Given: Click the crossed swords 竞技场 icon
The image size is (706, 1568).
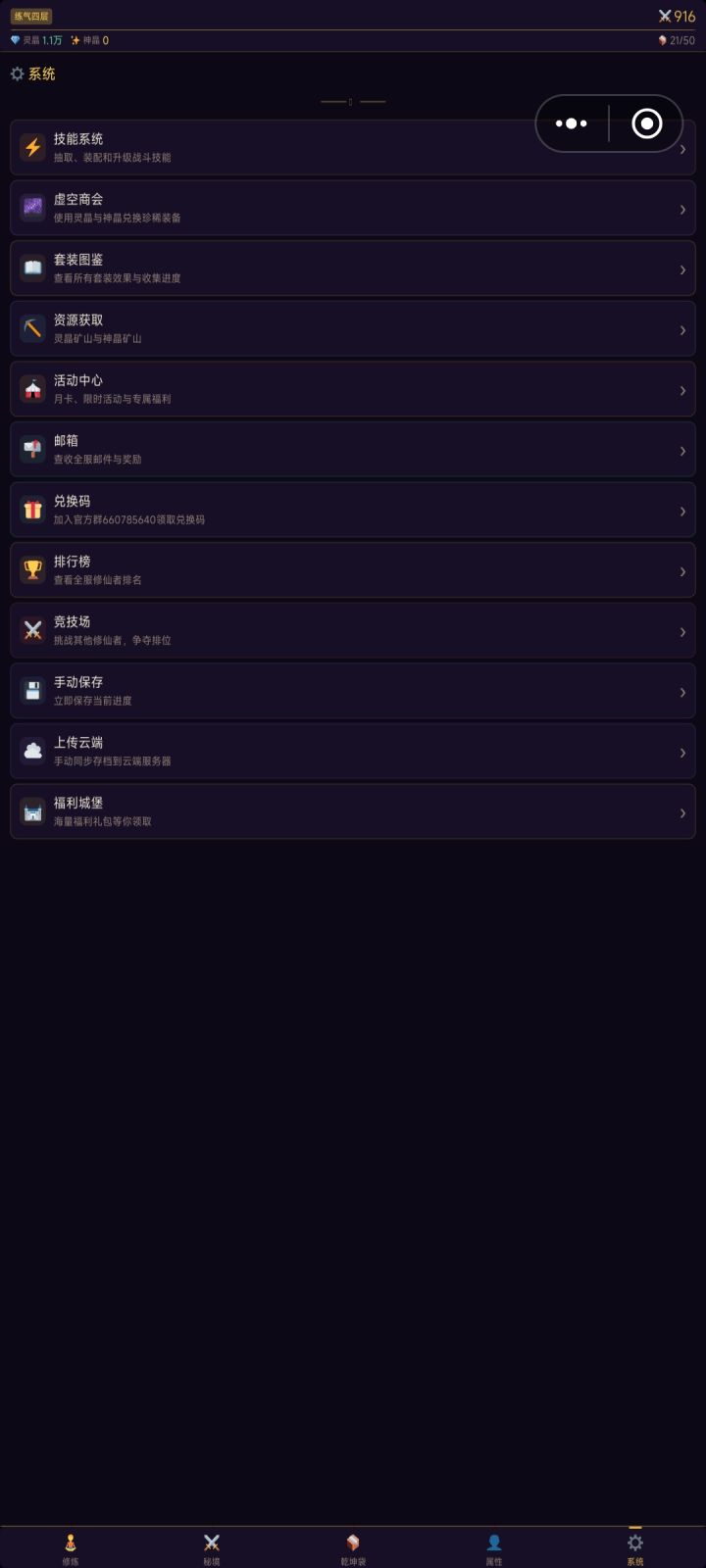Looking at the screenshot, I should pyautogui.click(x=33, y=631).
